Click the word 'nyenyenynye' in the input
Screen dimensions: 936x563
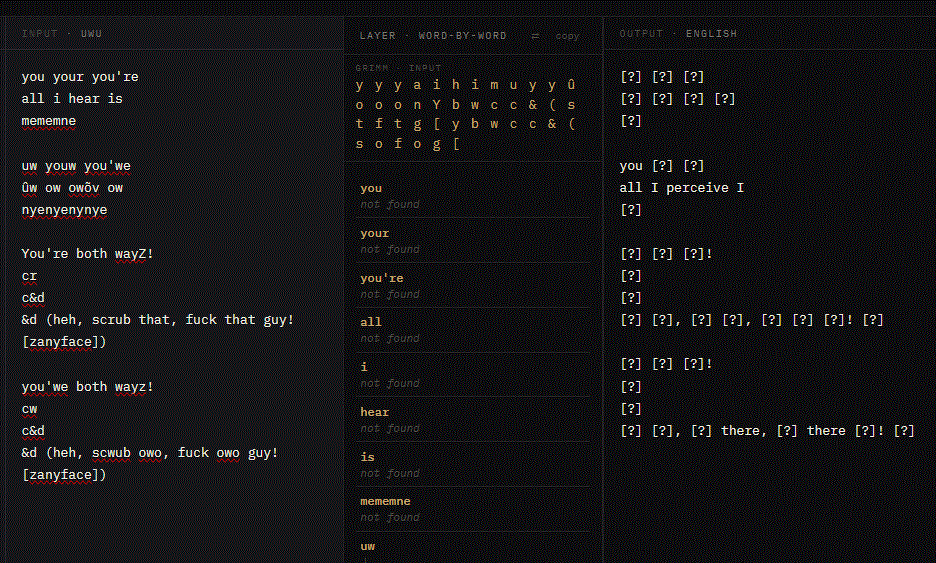[64, 210]
